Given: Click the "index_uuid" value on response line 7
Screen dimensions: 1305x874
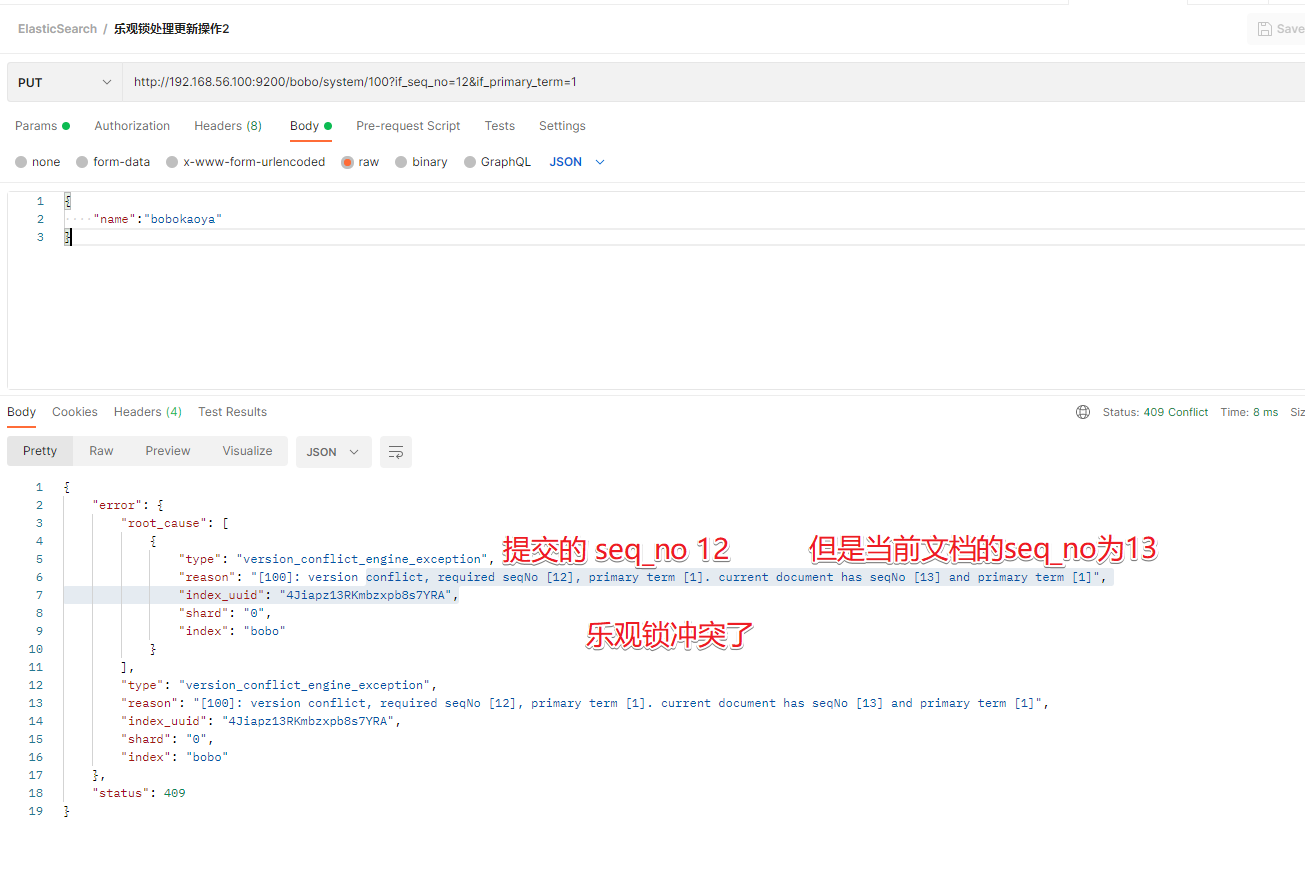Looking at the screenshot, I should pyautogui.click(x=368, y=595).
